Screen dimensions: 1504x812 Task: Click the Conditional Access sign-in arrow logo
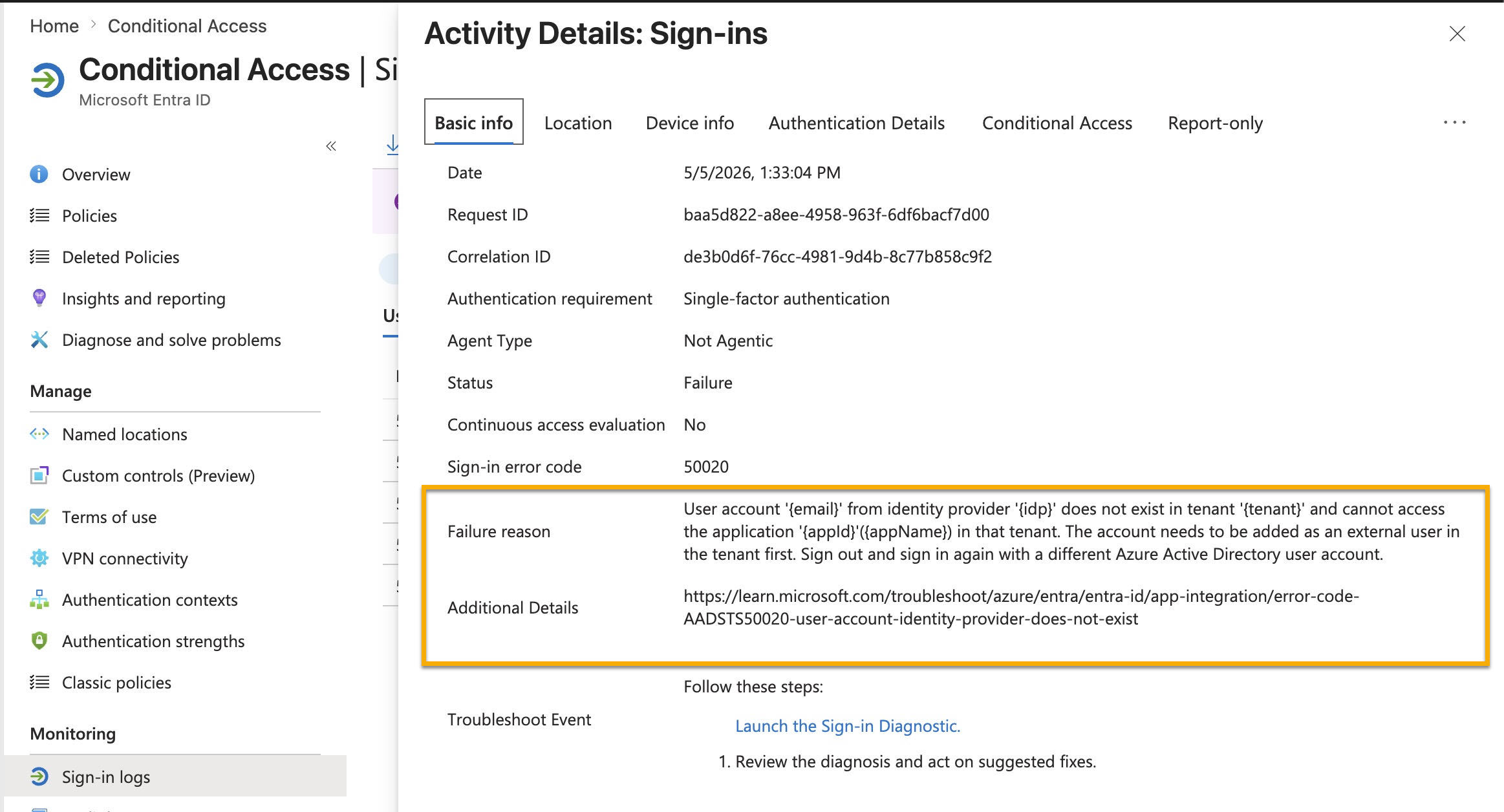47,80
